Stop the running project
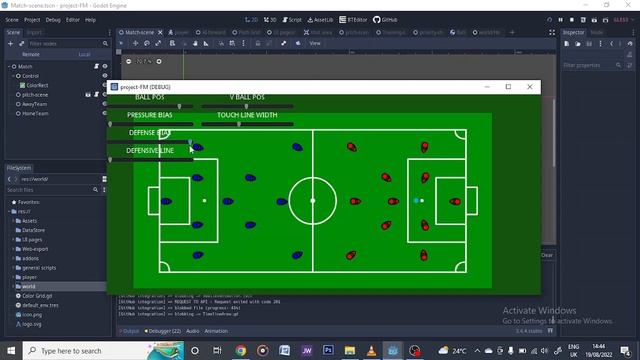This screenshot has height=360, width=640. click(572, 20)
